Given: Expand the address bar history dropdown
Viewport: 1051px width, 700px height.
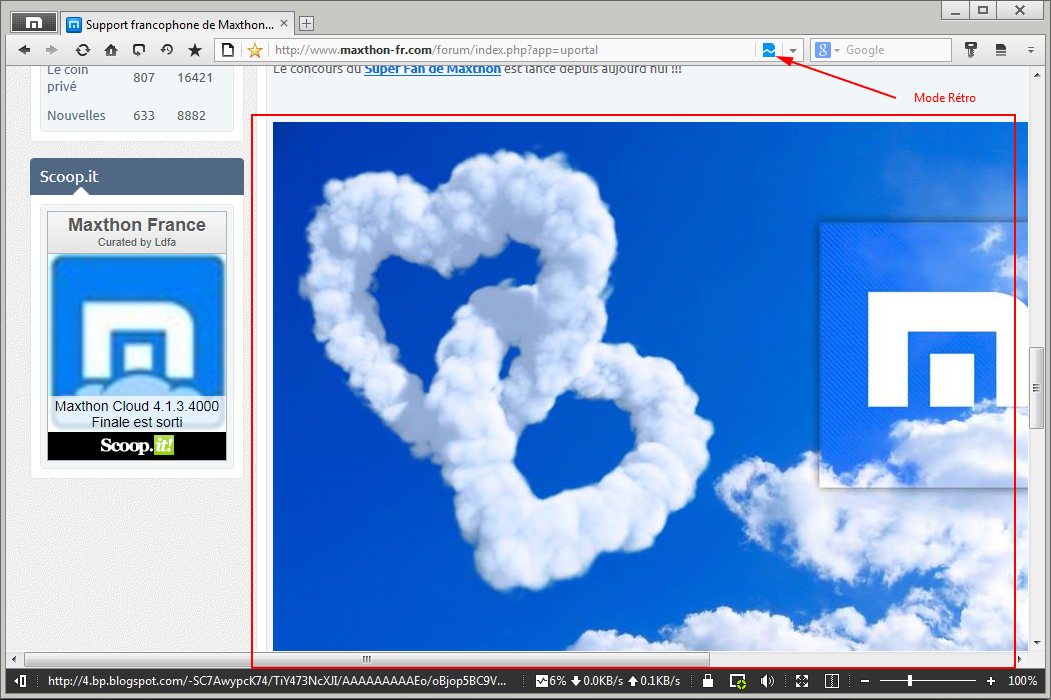Looking at the screenshot, I should point(793,50).
